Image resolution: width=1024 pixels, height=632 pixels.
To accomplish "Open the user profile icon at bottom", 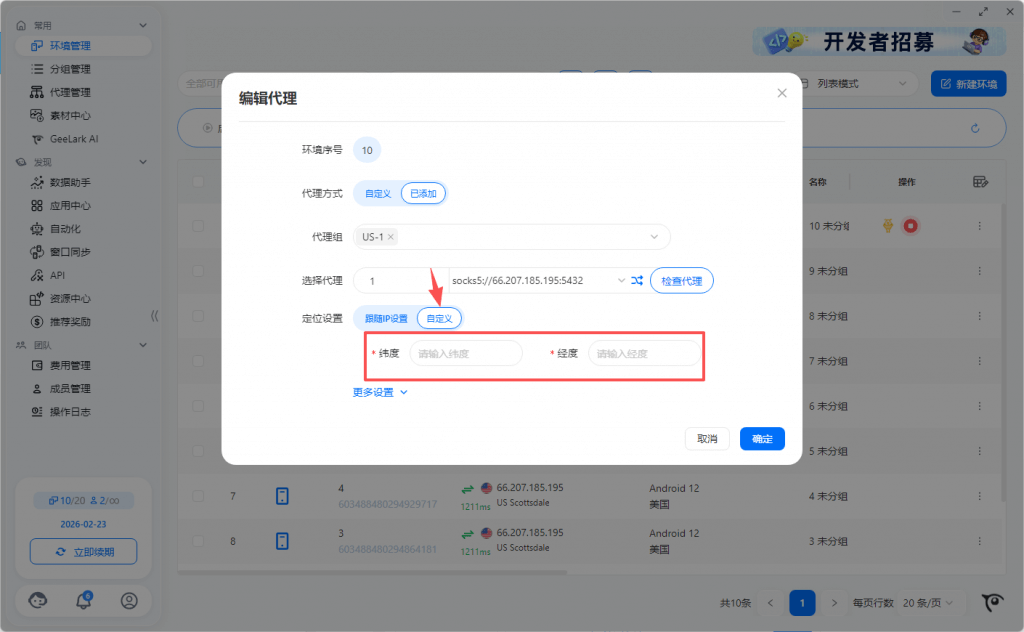I will coord(129,600).
